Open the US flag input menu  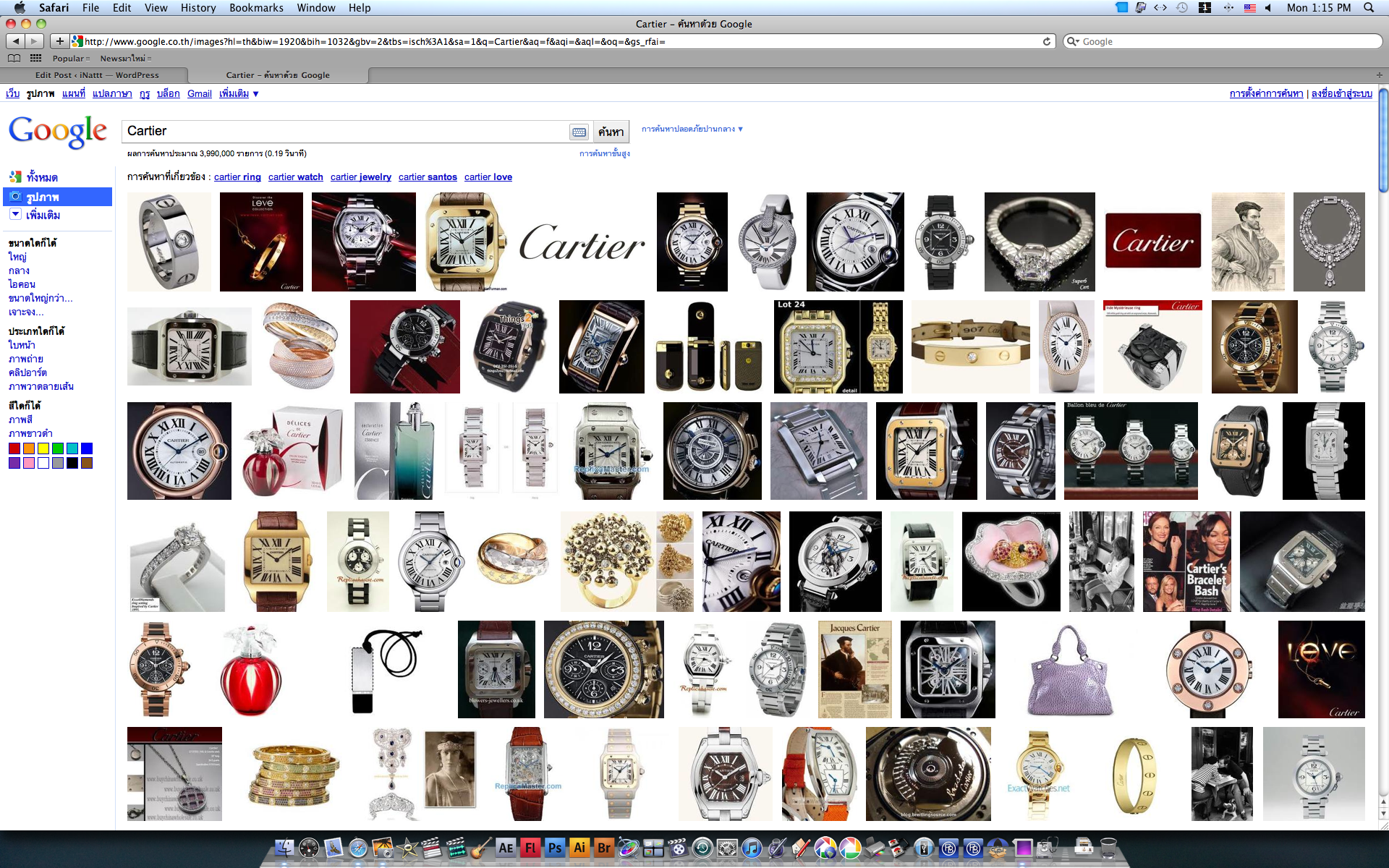point(1249,7)
